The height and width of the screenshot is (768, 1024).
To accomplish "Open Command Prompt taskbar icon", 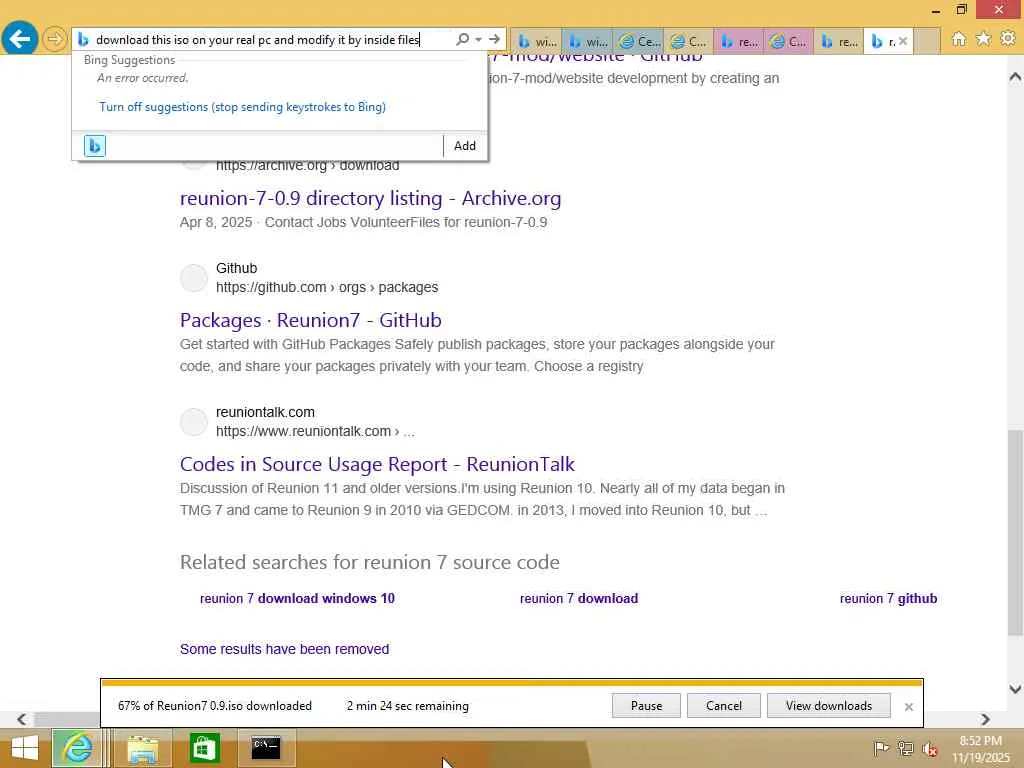I will tap(266, 748).
